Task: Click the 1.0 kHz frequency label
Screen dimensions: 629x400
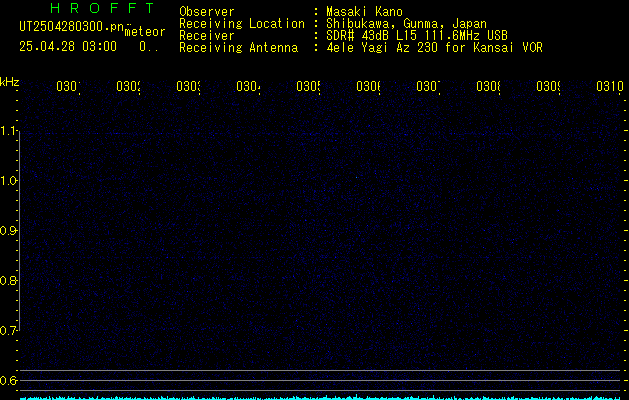Action: [9, 181]
